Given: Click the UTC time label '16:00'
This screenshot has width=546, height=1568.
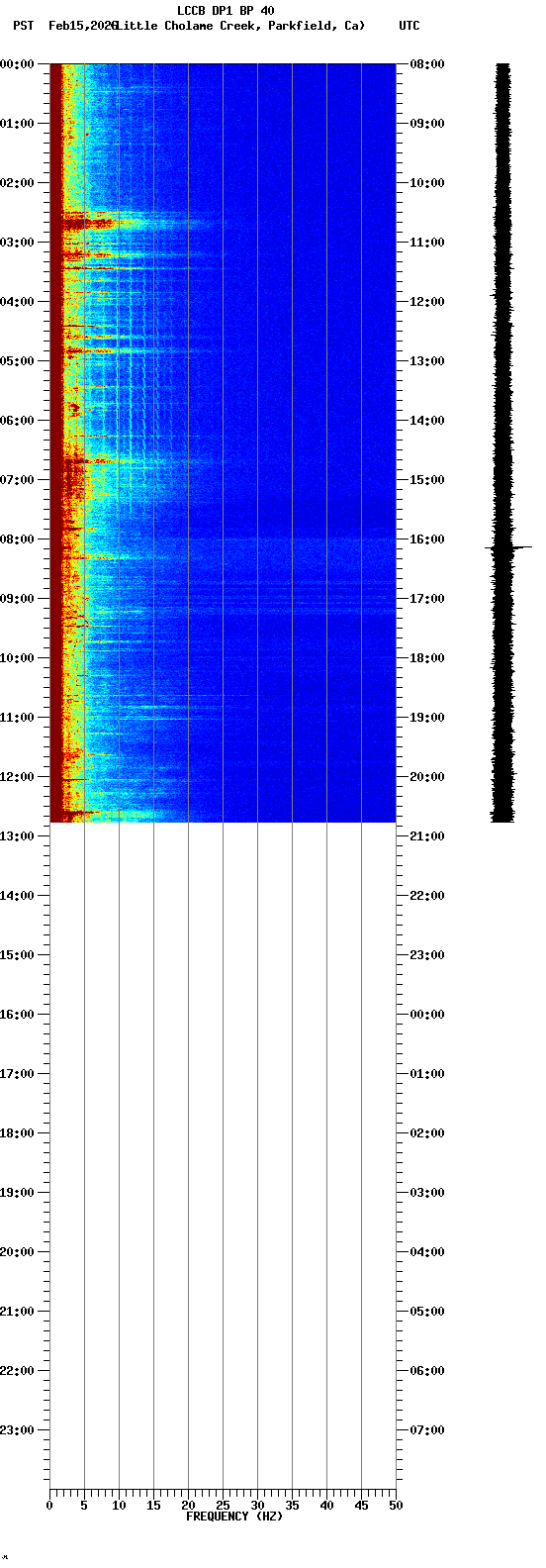Looking at the screenshot, I should pyautogui.click(x=427, y=539).
